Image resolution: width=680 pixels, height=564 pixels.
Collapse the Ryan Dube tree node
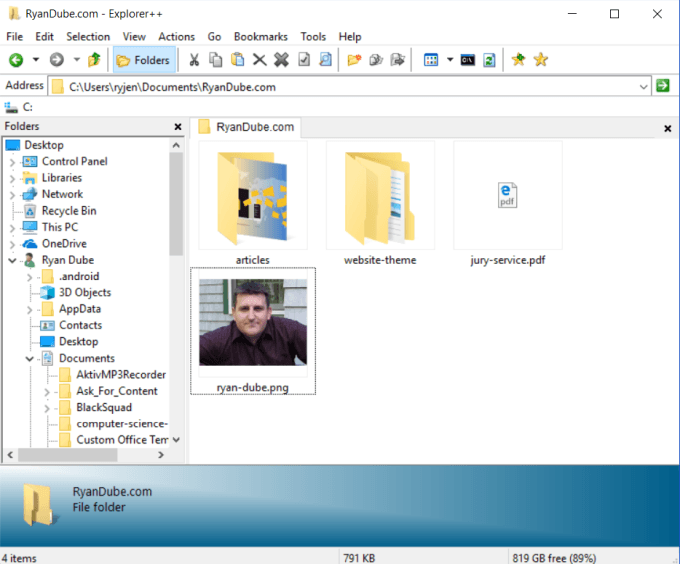[12, 261]
